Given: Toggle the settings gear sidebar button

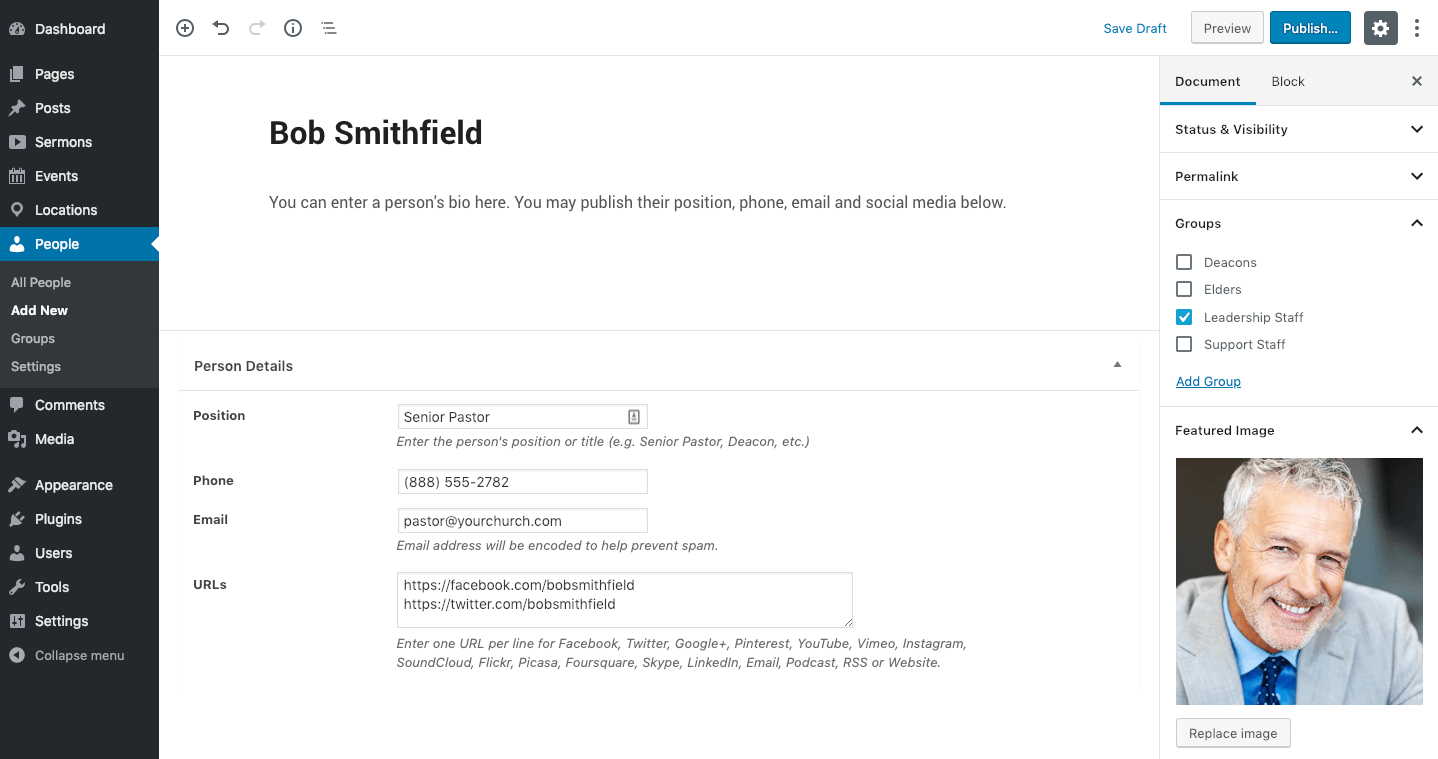Looking at the screenshot, I should point(1380,28).
